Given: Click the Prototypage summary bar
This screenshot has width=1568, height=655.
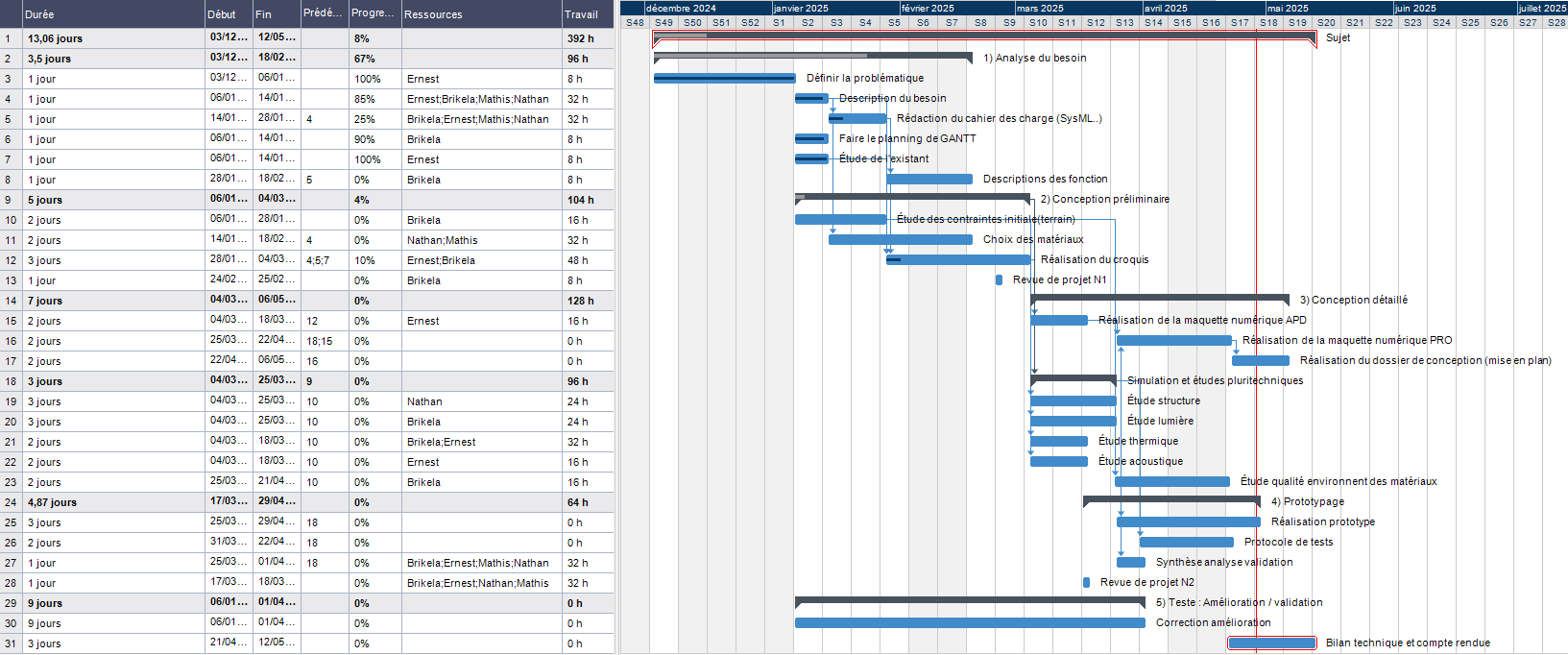Looking at the screenshot, I should pos(1171,498).
